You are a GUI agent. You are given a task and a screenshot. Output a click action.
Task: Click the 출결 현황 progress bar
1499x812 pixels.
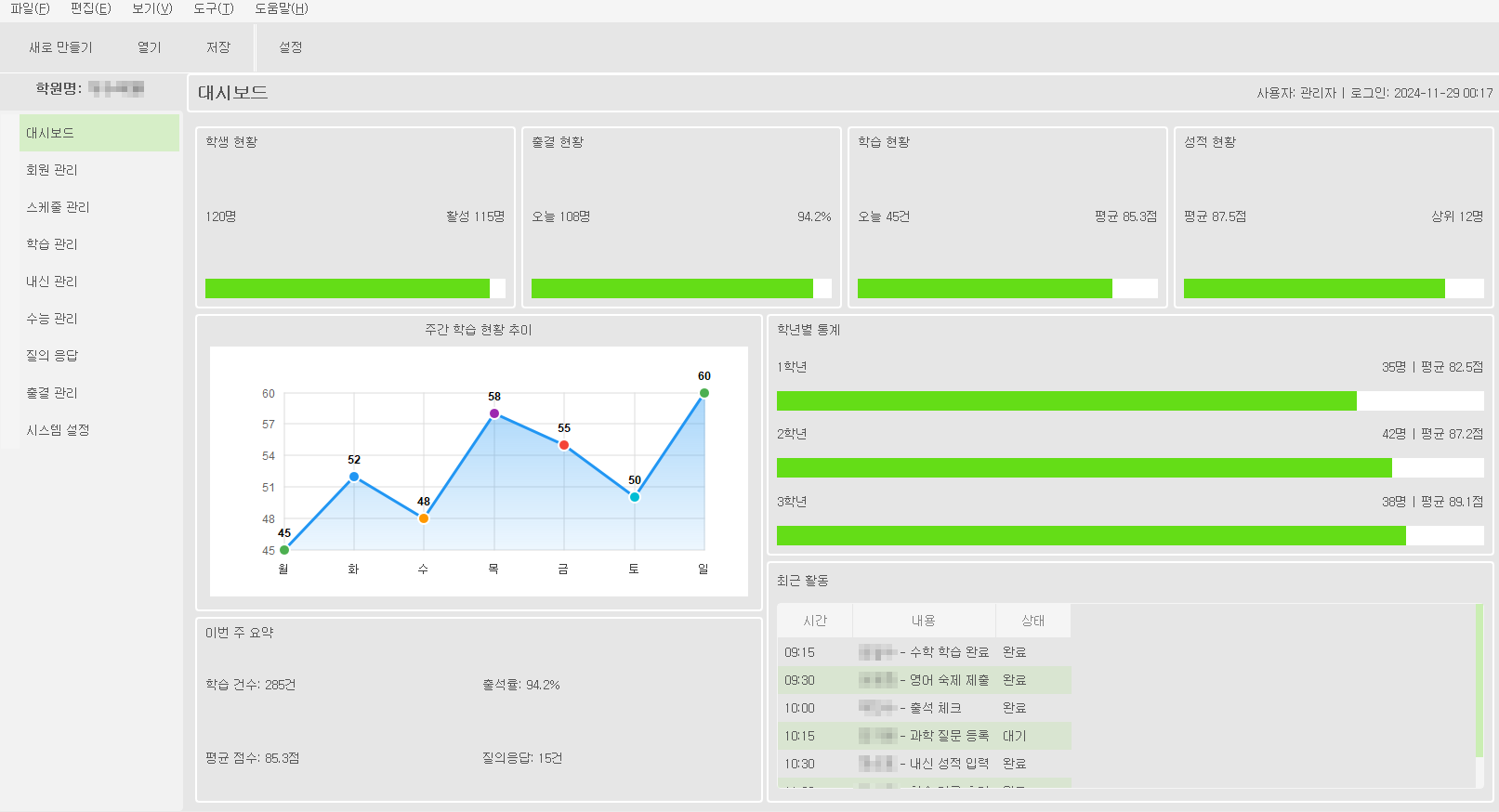point(680,289)
